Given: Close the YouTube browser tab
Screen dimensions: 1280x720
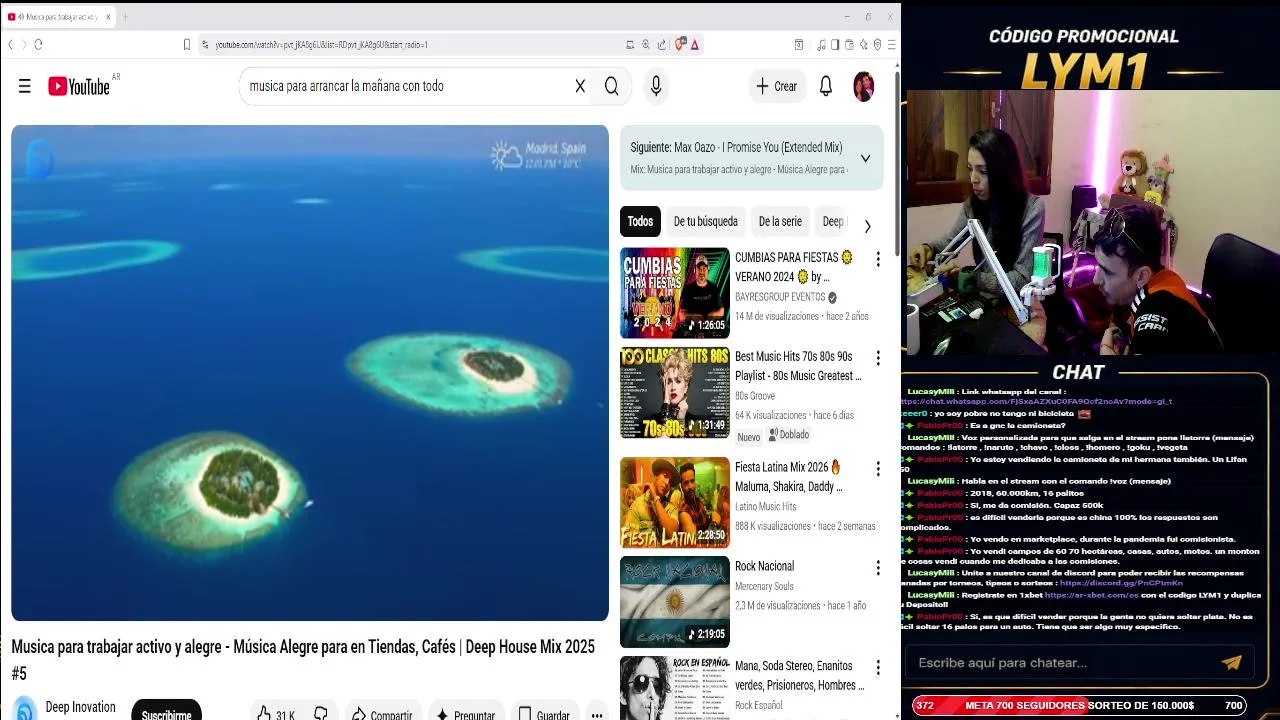Looking at the screenshot, I should [x=108, y=16].
